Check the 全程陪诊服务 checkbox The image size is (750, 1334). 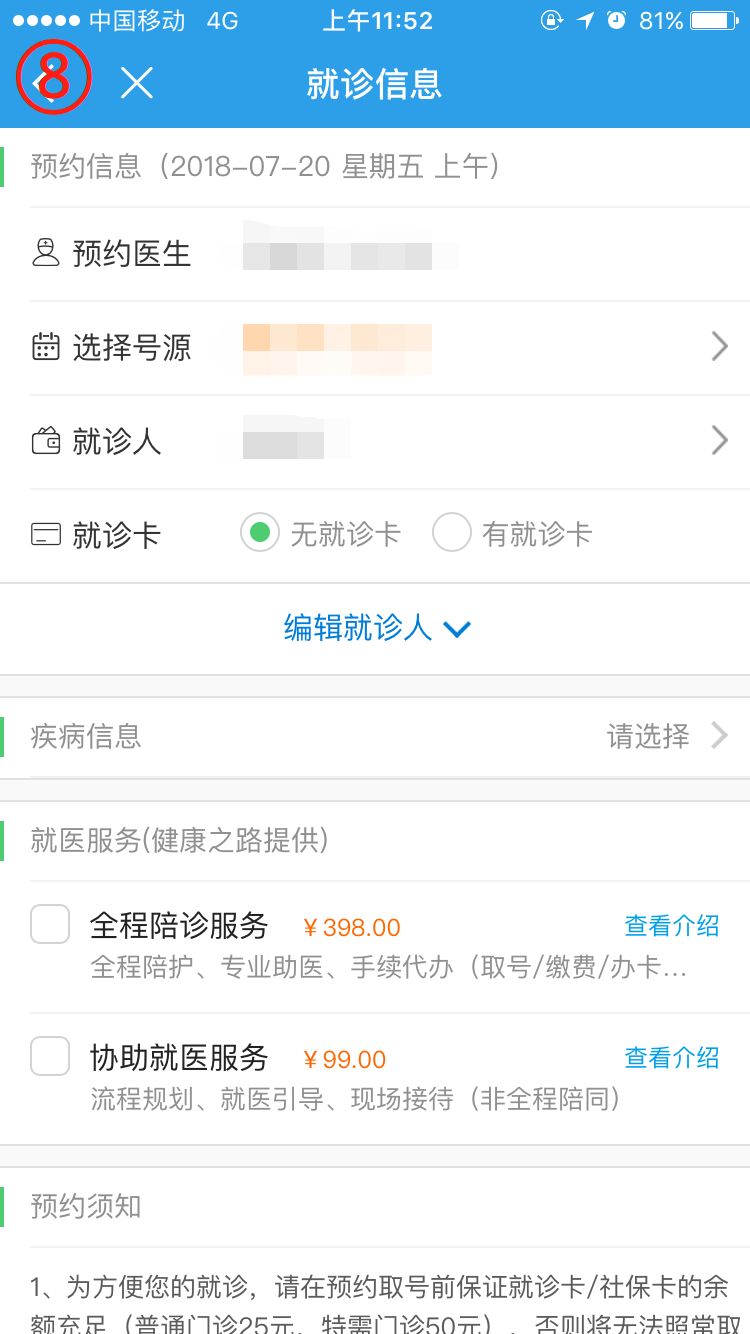(x=50, y=924)
